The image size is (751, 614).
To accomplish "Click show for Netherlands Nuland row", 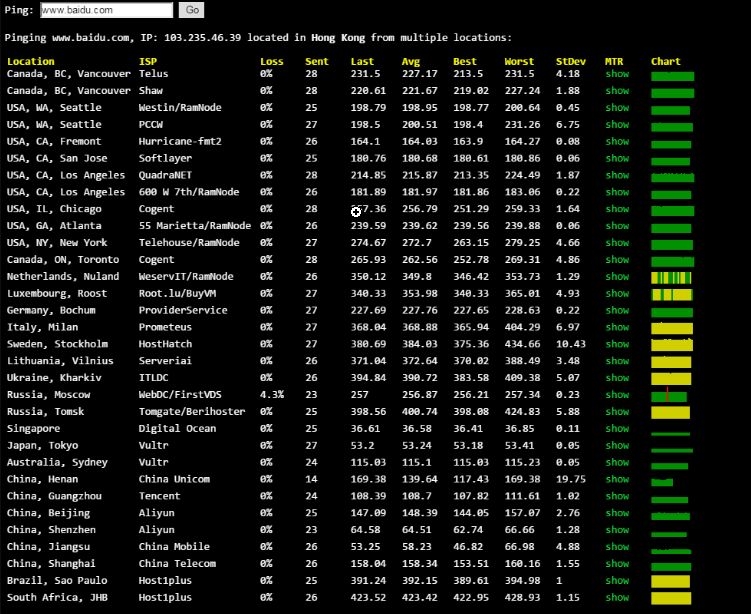I will point(617,276).
